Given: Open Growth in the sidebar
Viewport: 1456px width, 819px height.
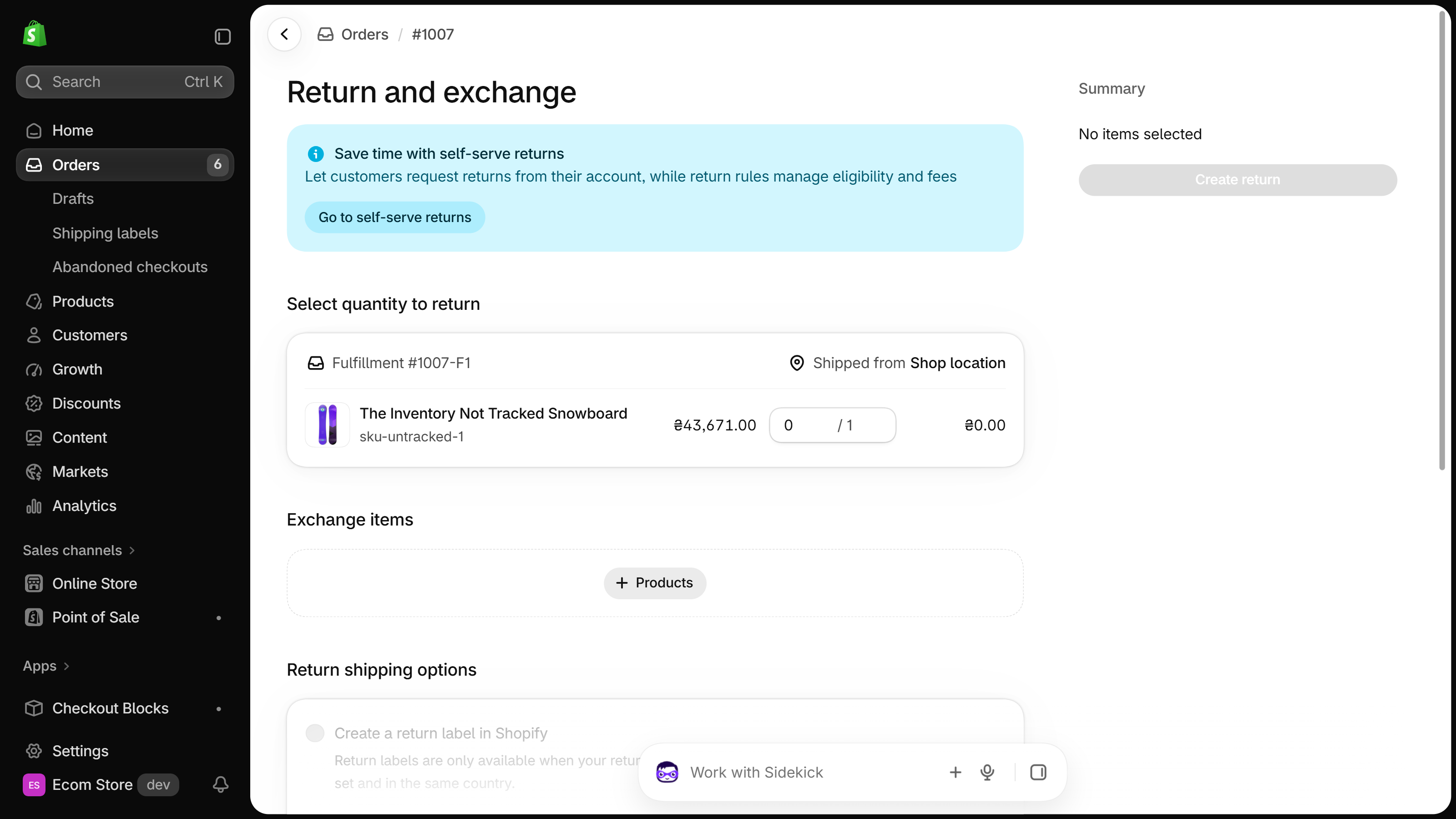Looking at the screenshot, I should point(125,369).
